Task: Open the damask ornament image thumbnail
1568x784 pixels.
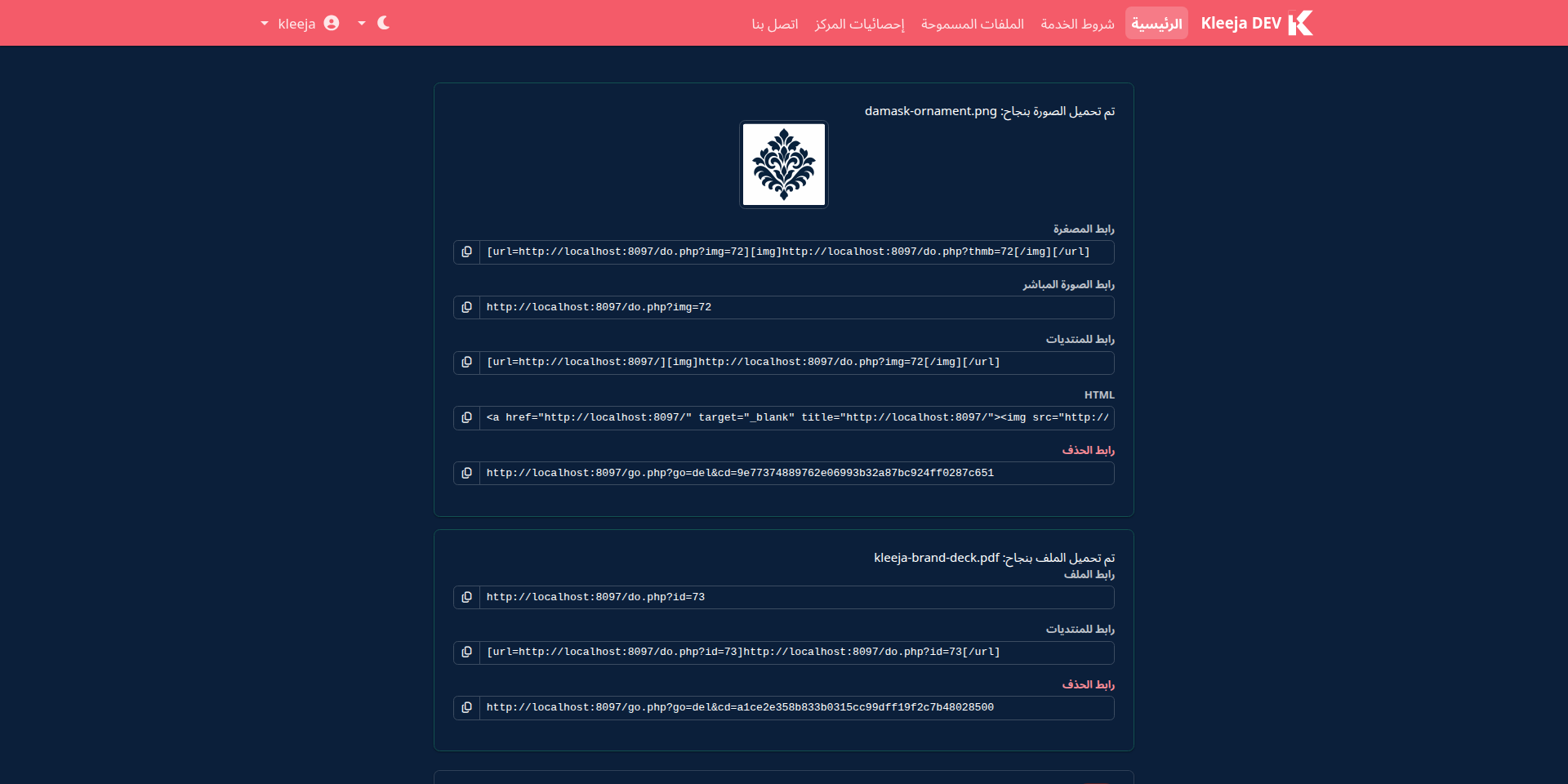Action: 784,165
